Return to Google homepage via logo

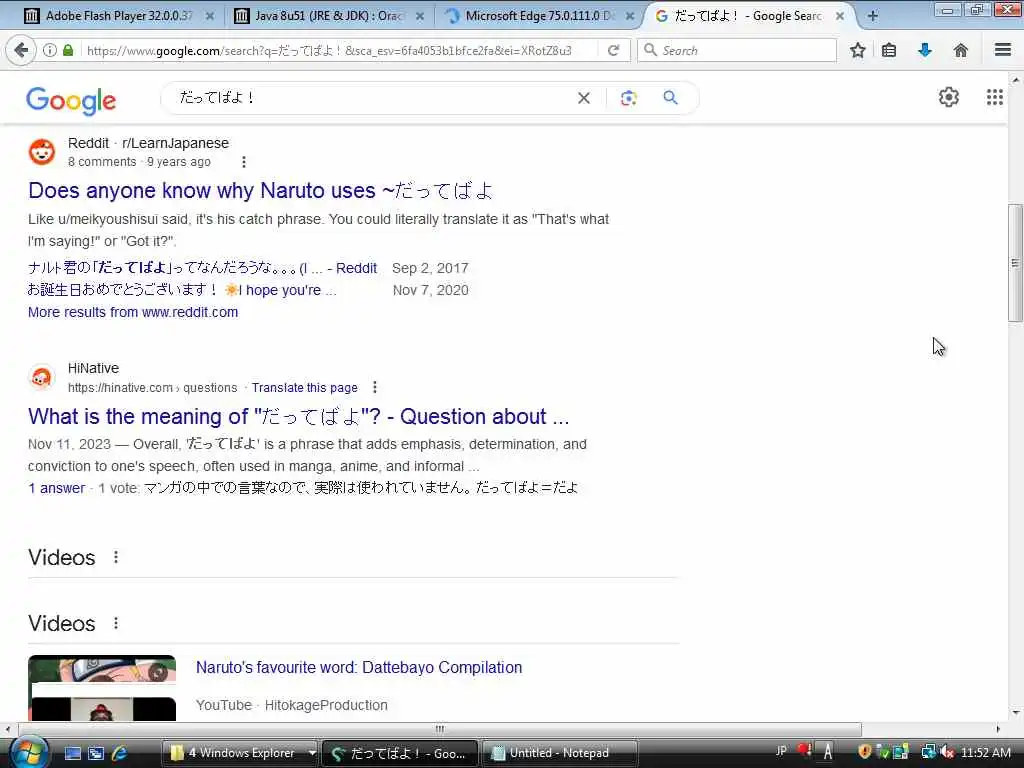[71, 101]
